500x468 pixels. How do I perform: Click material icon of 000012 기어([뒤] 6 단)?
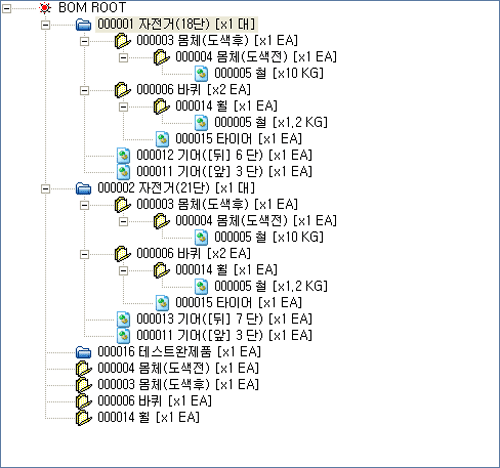coord(123,156)
